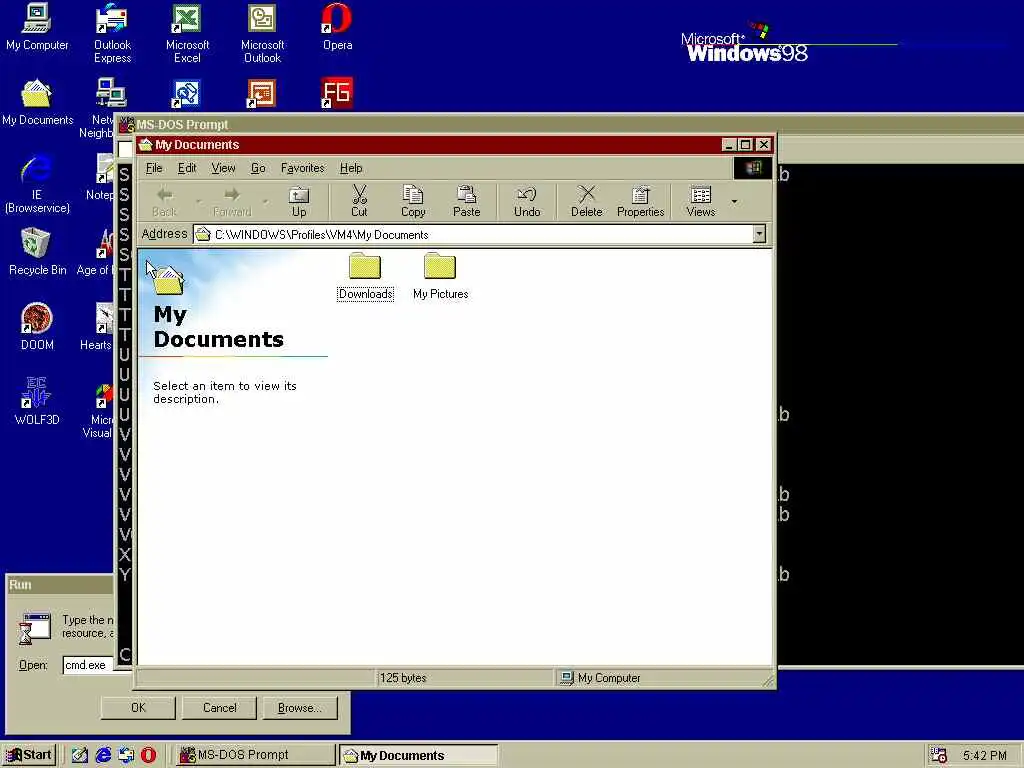Click the Delete X toolbar icon
This screenshot has height=768, width=1024.
click(x=586, y=201)
